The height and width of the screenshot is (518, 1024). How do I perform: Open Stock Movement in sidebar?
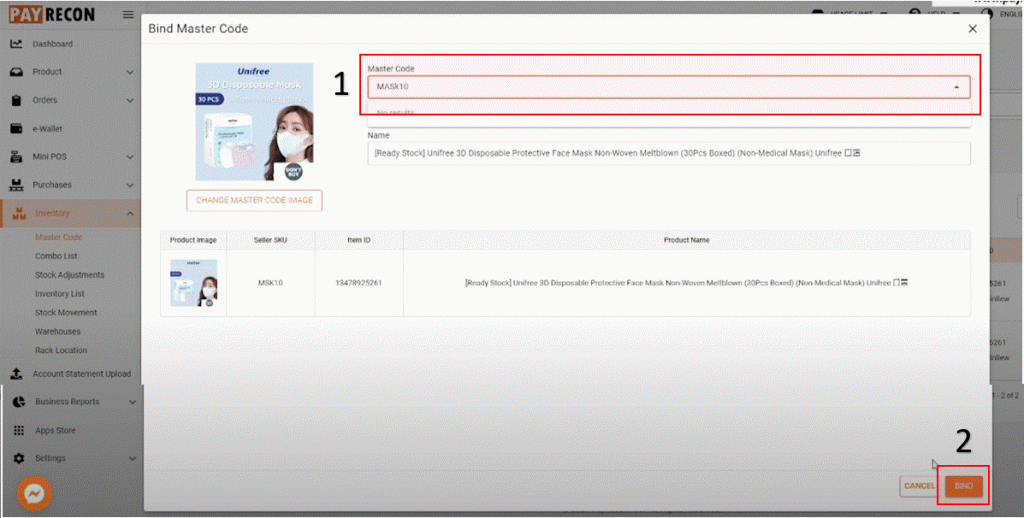[66, 312]
